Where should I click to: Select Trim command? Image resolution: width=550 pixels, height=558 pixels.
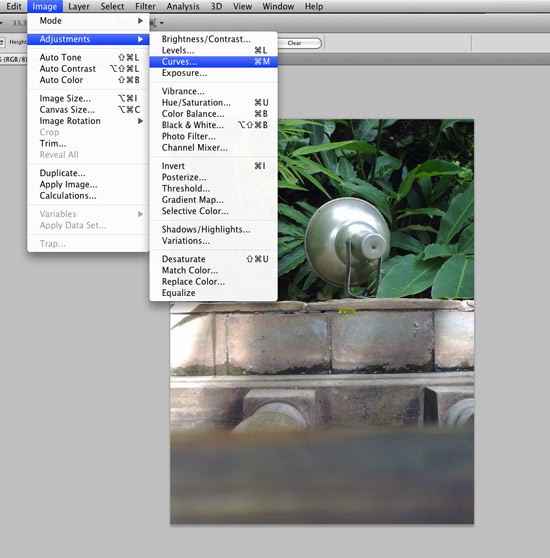click(88, 143)
